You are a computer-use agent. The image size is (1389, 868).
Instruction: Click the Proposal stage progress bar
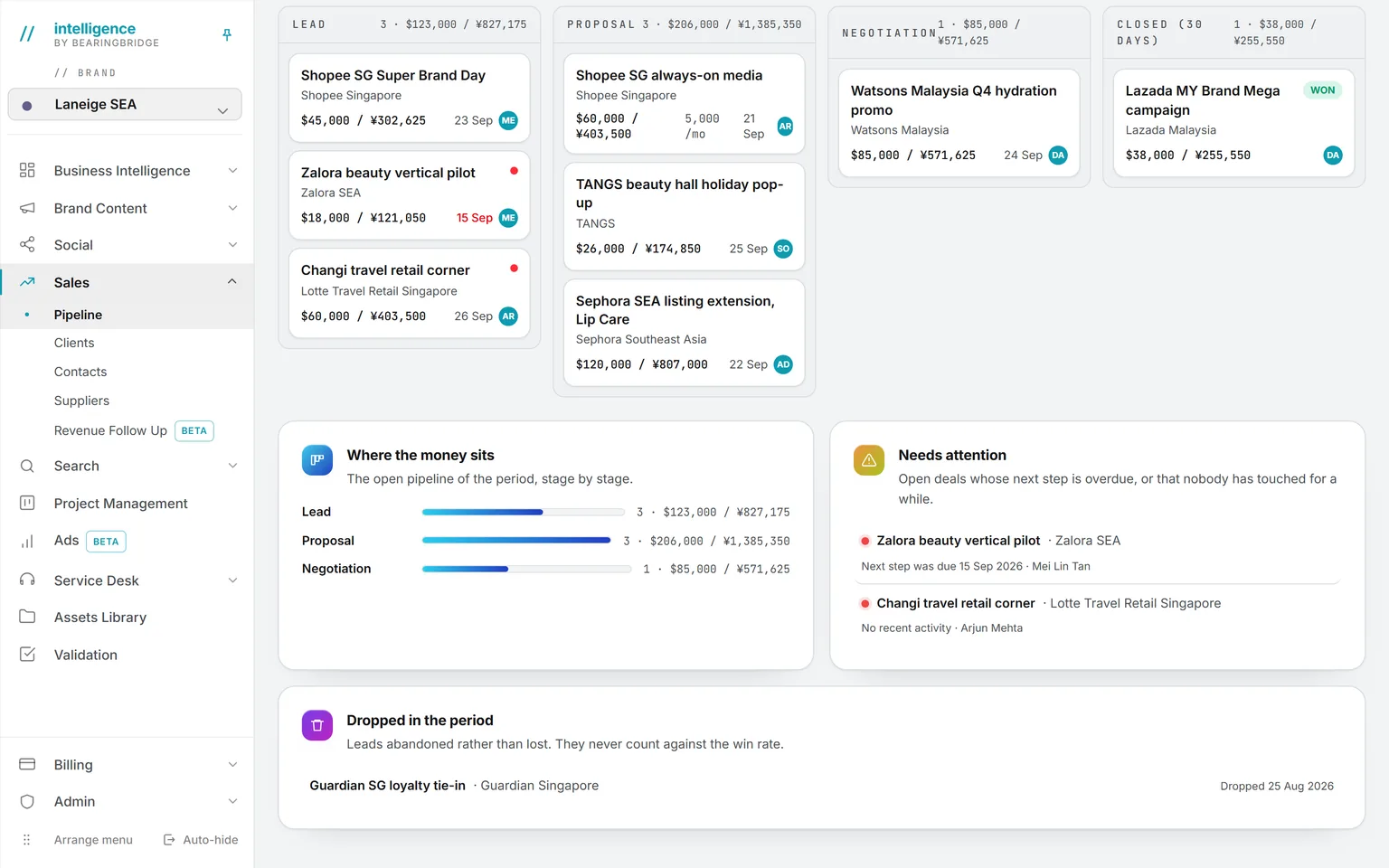[517, 541]
